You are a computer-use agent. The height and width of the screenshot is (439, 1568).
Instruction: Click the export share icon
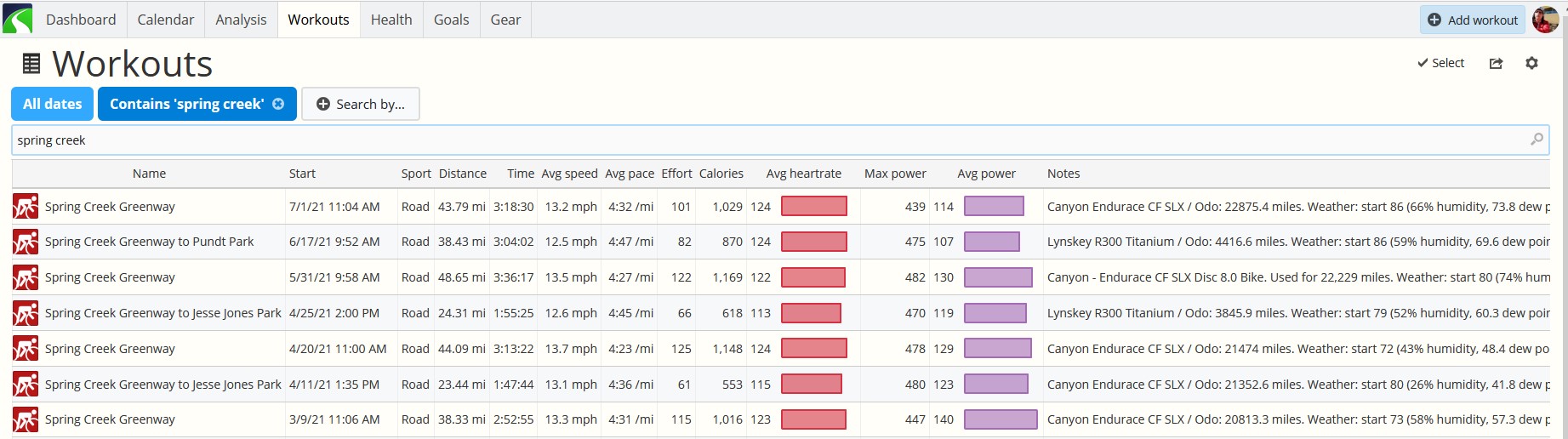pyautogui.click(x=1496, y=63)
